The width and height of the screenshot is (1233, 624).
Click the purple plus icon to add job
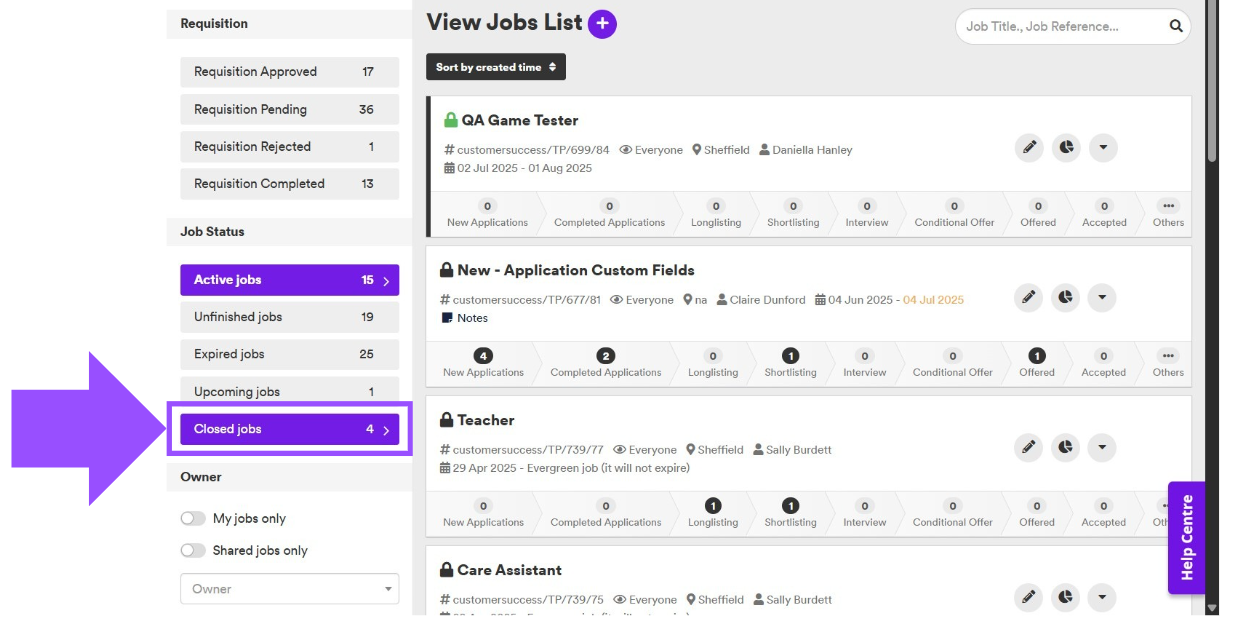(602, 24)
